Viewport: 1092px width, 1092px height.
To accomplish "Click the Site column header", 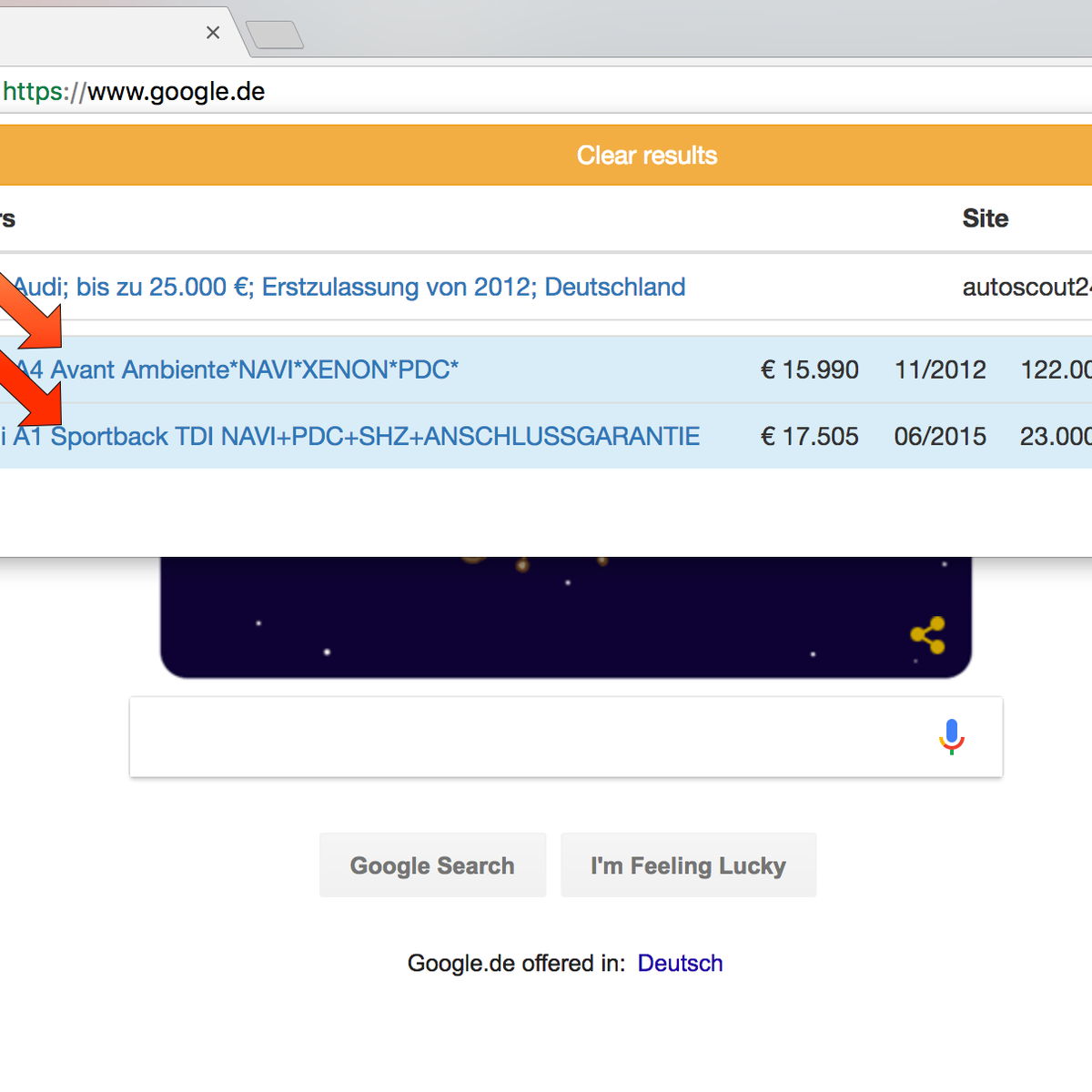I will point(986,218).
